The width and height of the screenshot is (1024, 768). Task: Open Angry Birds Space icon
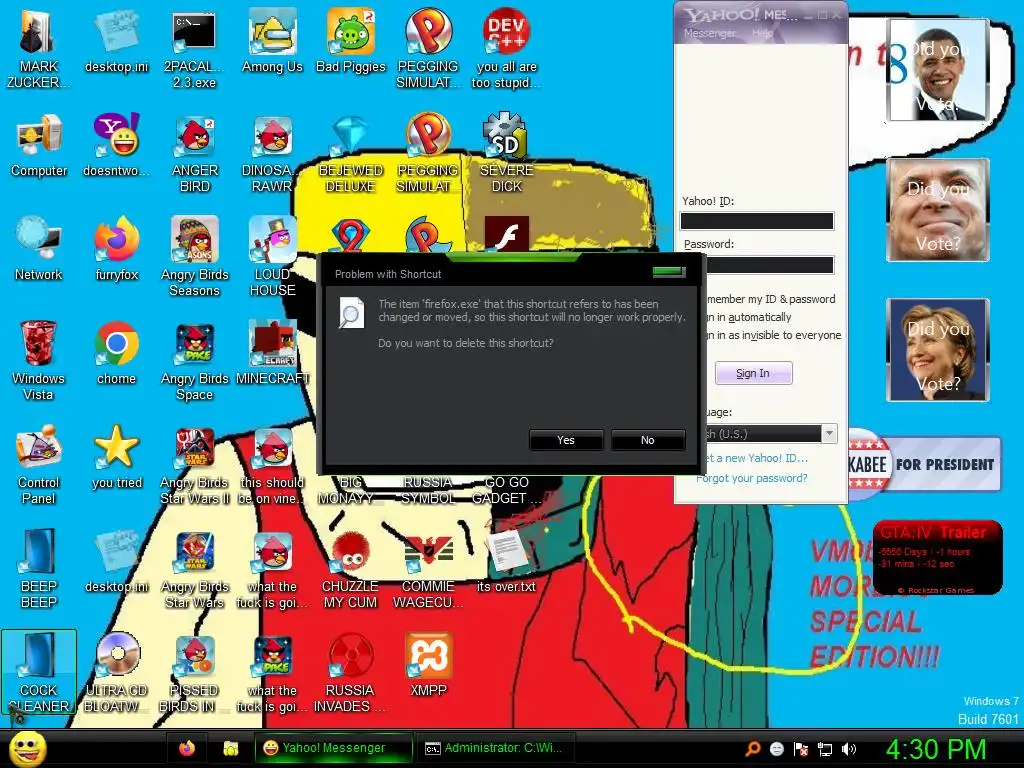194,360
